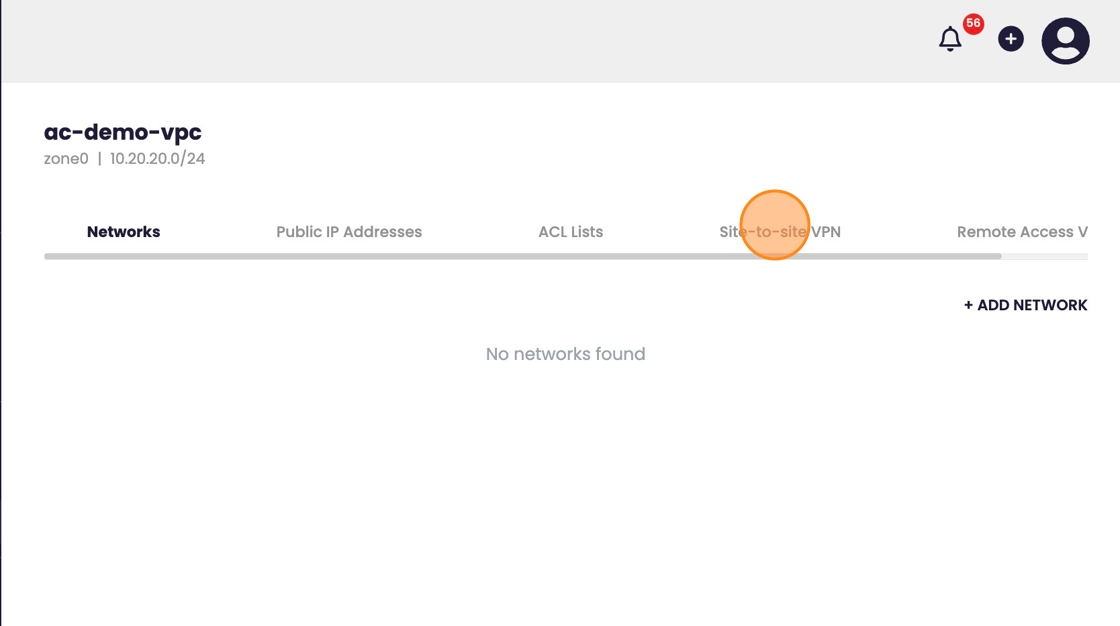Click the zone0 label
This screenshot has width=1120, height=626.
pos(66,159)
